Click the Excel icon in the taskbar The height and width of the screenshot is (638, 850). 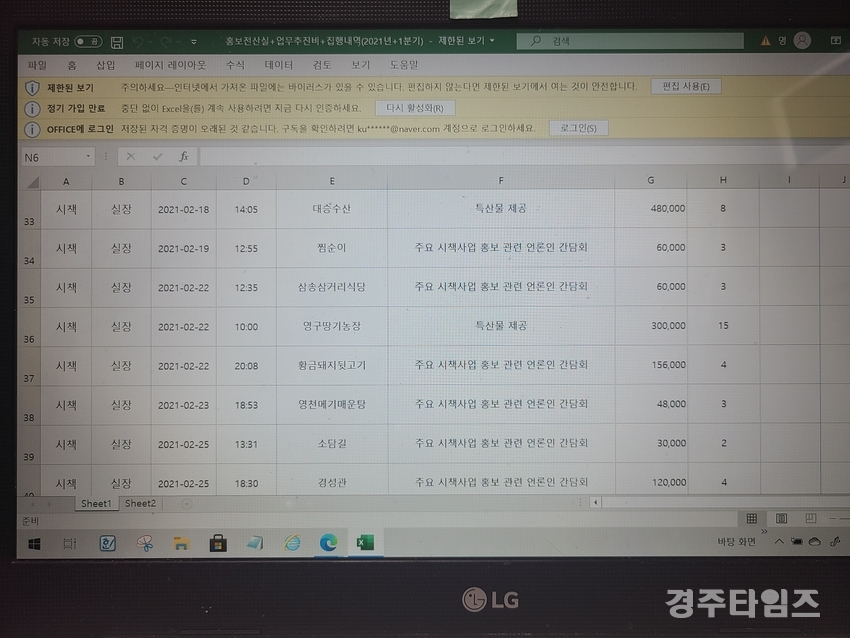[x=365, y=543]
